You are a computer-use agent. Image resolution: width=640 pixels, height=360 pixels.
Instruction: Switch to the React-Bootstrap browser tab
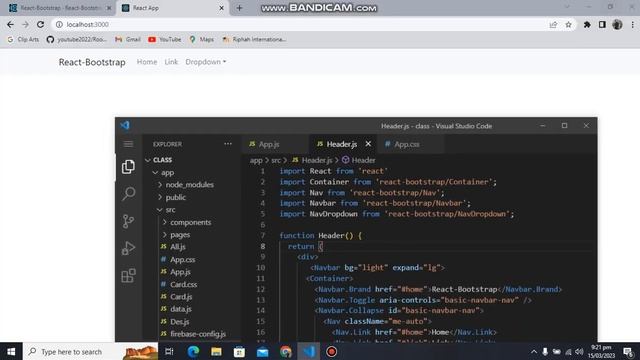click(x=60, y=8)
